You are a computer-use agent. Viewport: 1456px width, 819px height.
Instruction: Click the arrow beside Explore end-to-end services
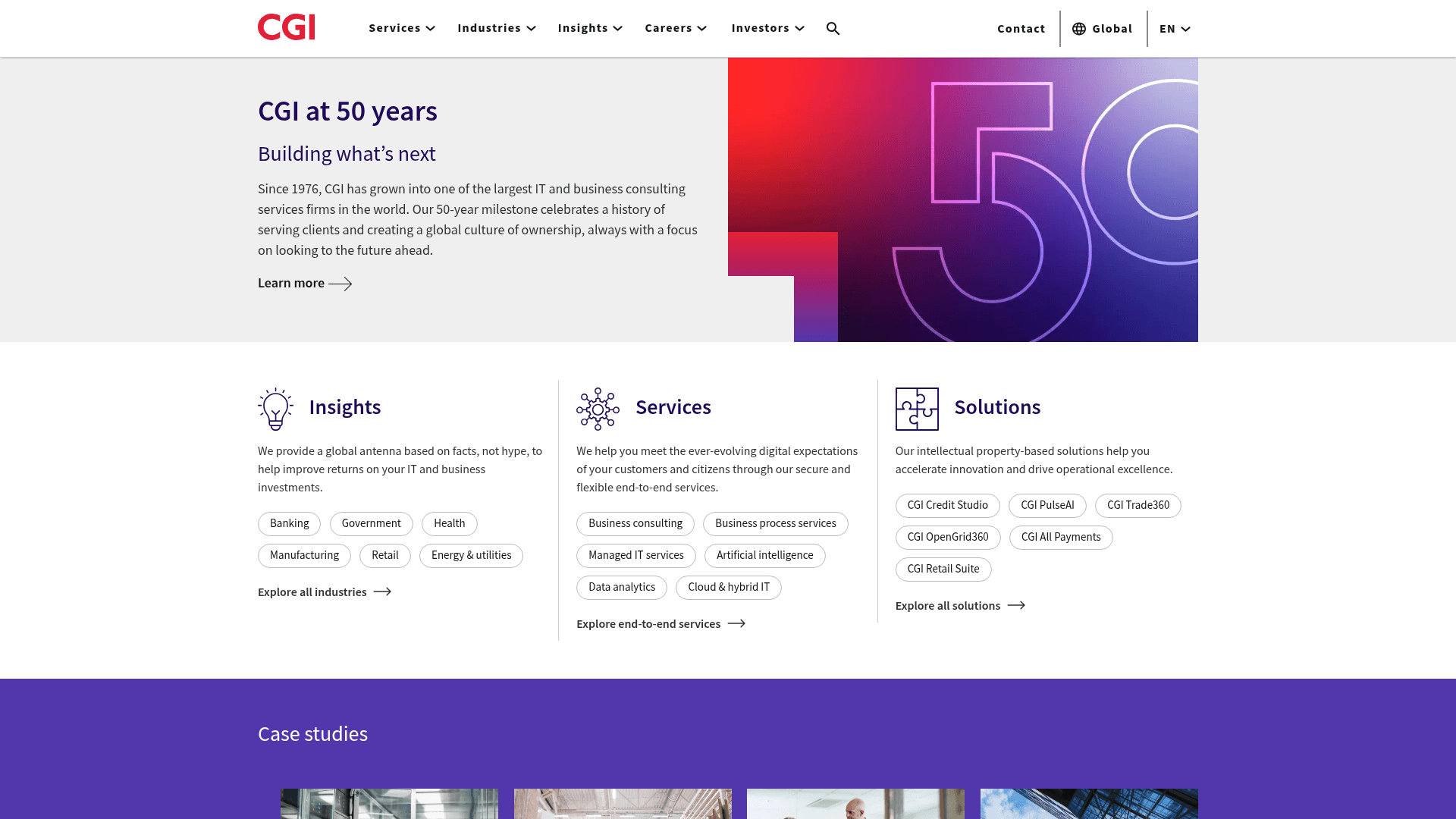point(736,623)
